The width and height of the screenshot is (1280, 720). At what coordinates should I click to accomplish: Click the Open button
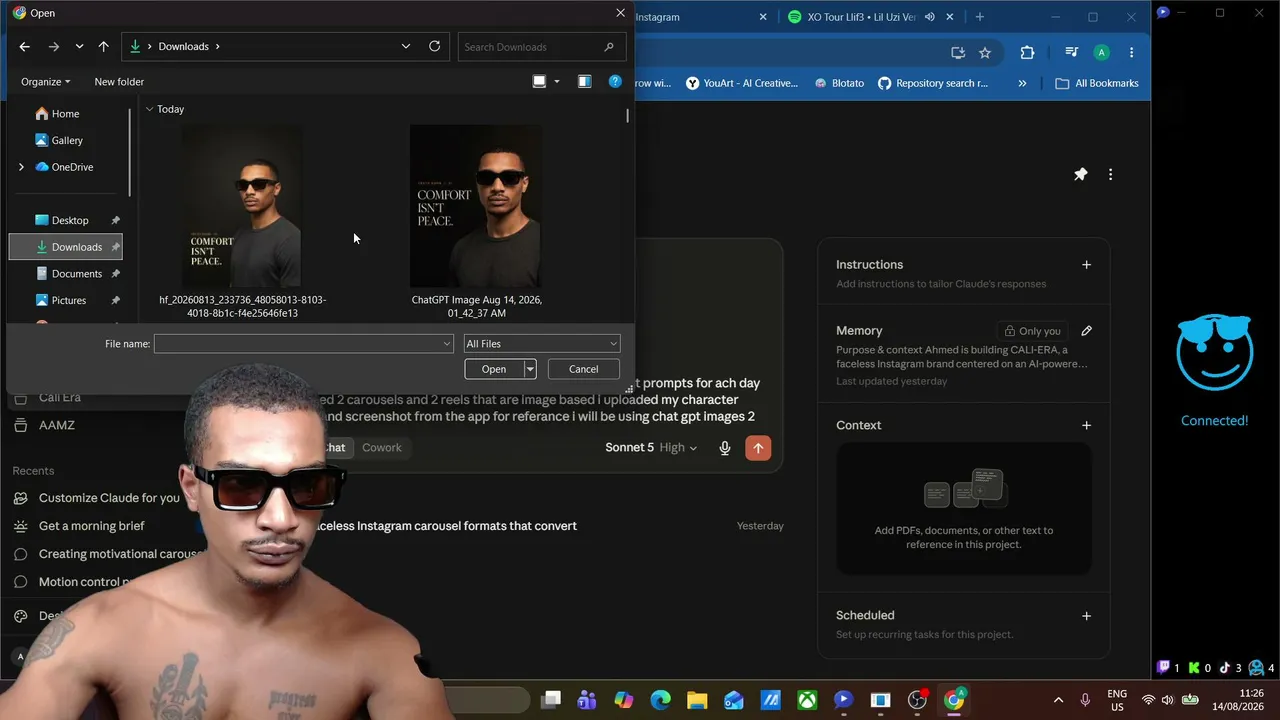click(x=494, y=370)
